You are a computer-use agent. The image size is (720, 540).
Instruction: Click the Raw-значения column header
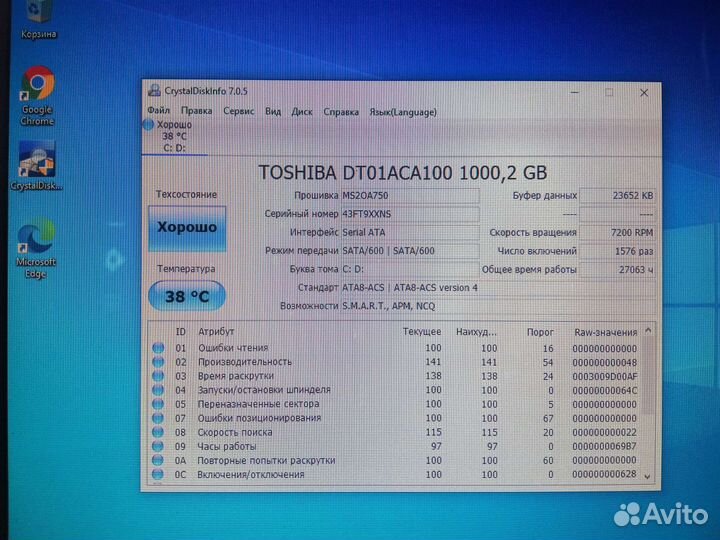pos(605,332)
